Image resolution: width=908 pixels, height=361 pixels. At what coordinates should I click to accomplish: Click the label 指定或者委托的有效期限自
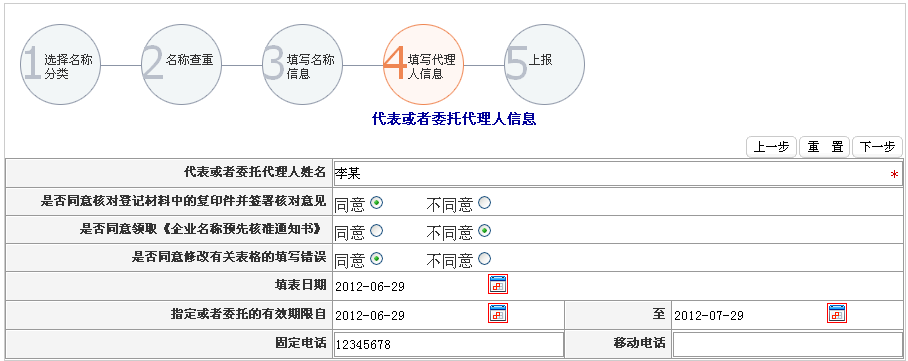248,313
